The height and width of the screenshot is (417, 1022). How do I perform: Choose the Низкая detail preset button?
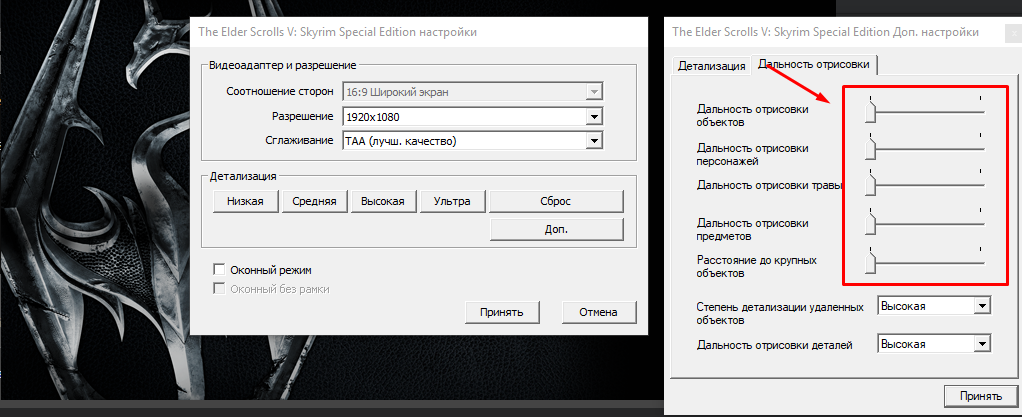[x=245, y=201]
